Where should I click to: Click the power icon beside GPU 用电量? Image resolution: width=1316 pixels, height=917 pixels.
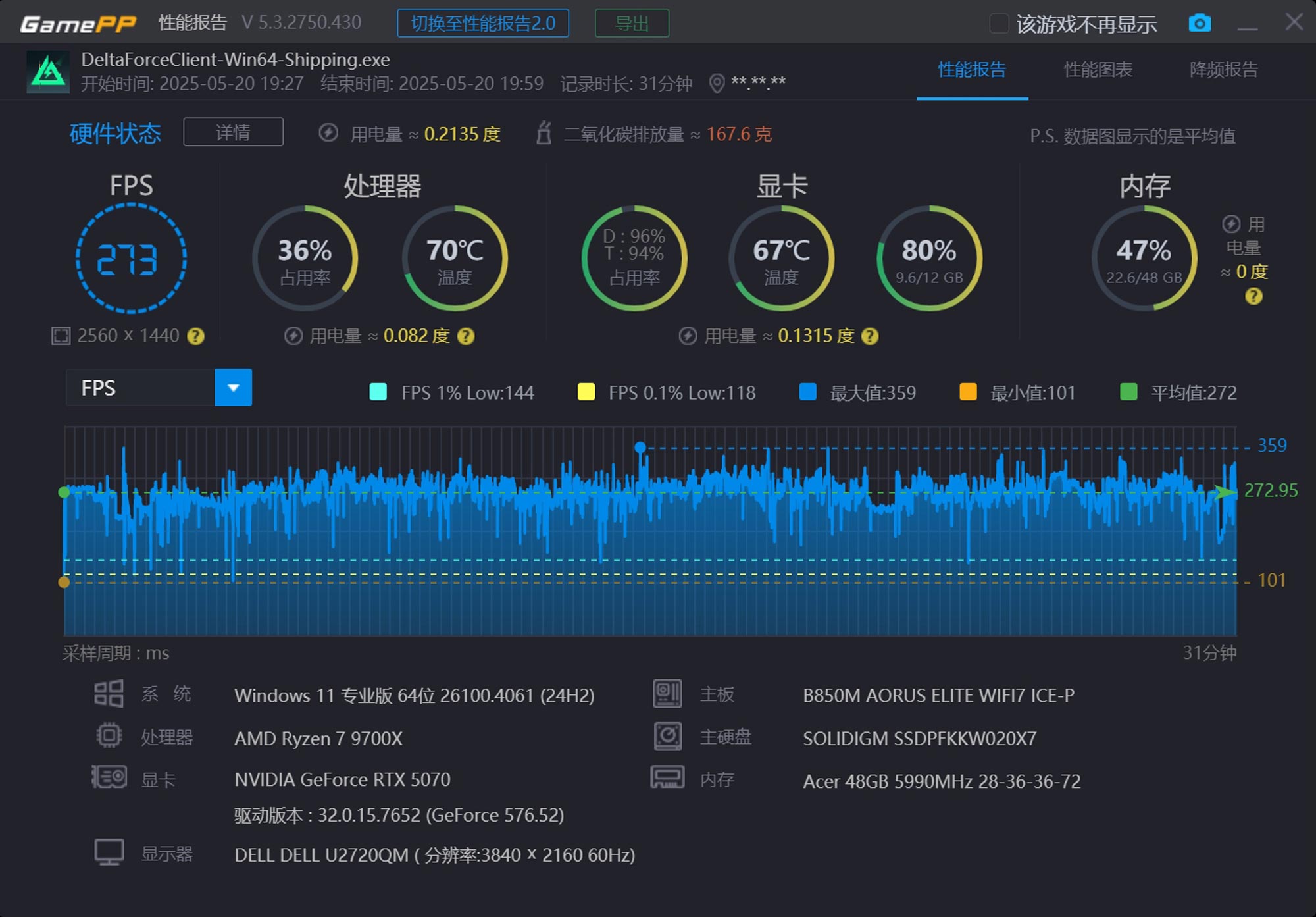point(688,336)
